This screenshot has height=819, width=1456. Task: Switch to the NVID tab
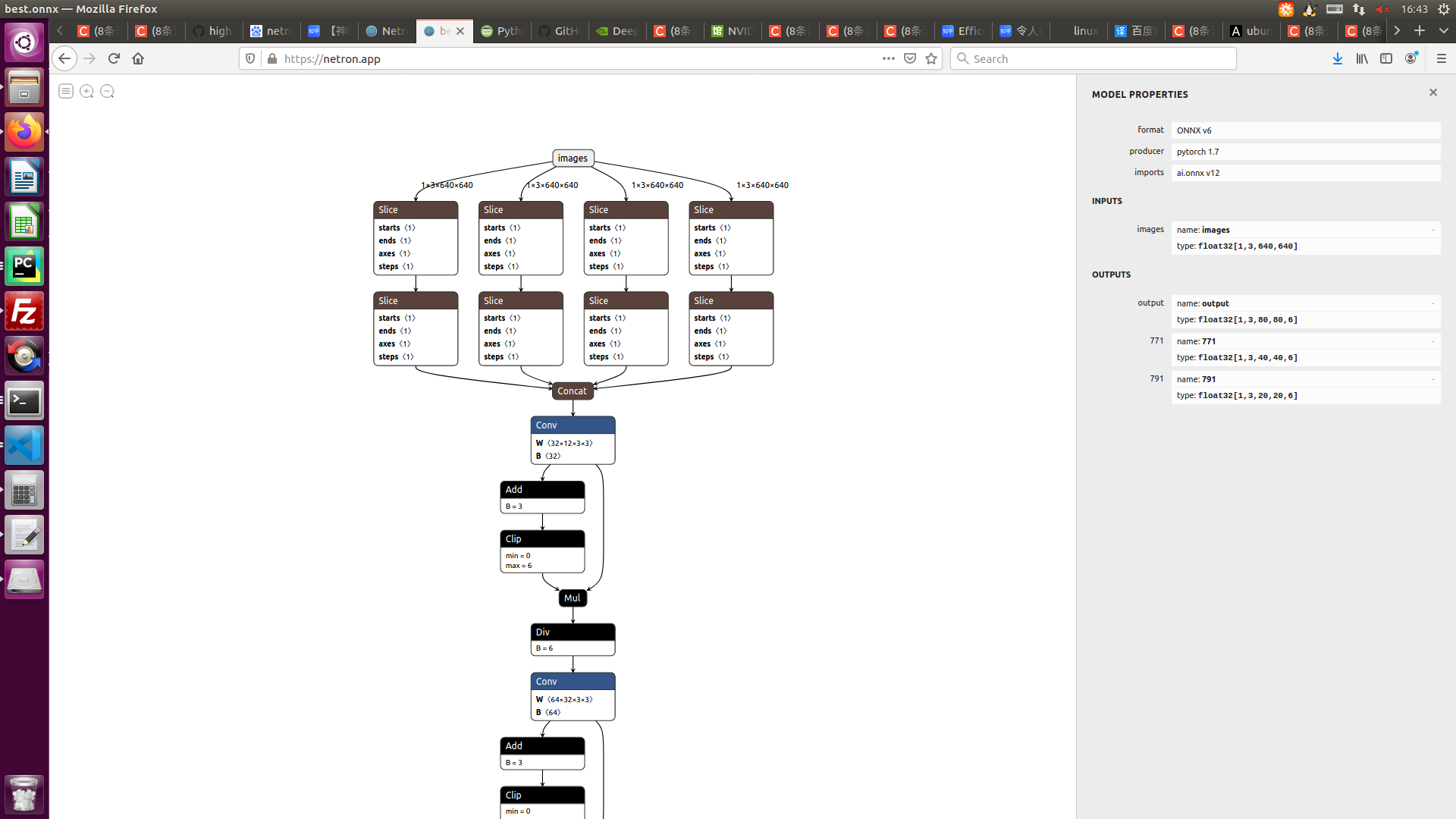click(x=732, y=31)
